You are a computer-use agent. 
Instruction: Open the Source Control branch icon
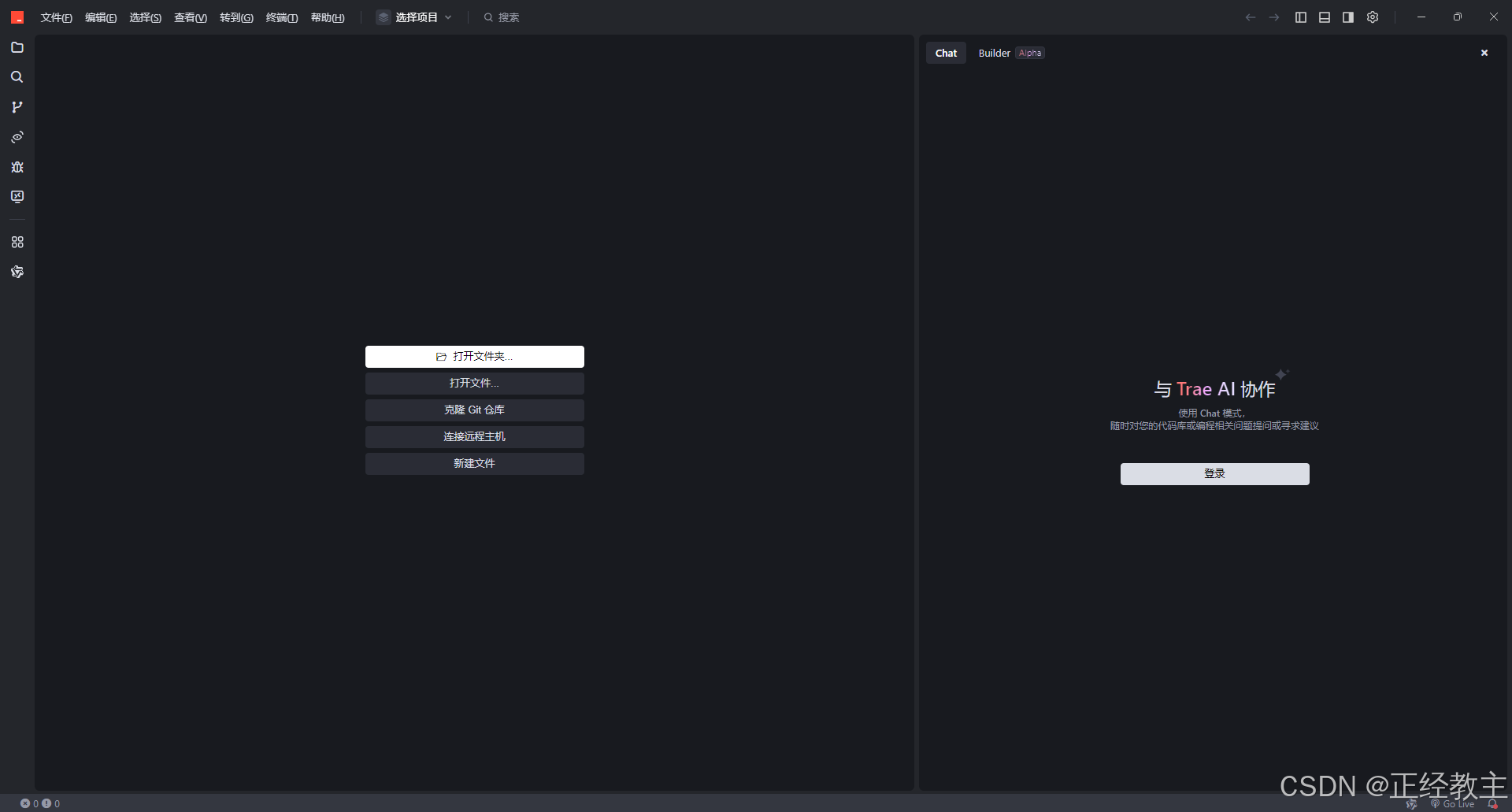(x=17, y=107)
